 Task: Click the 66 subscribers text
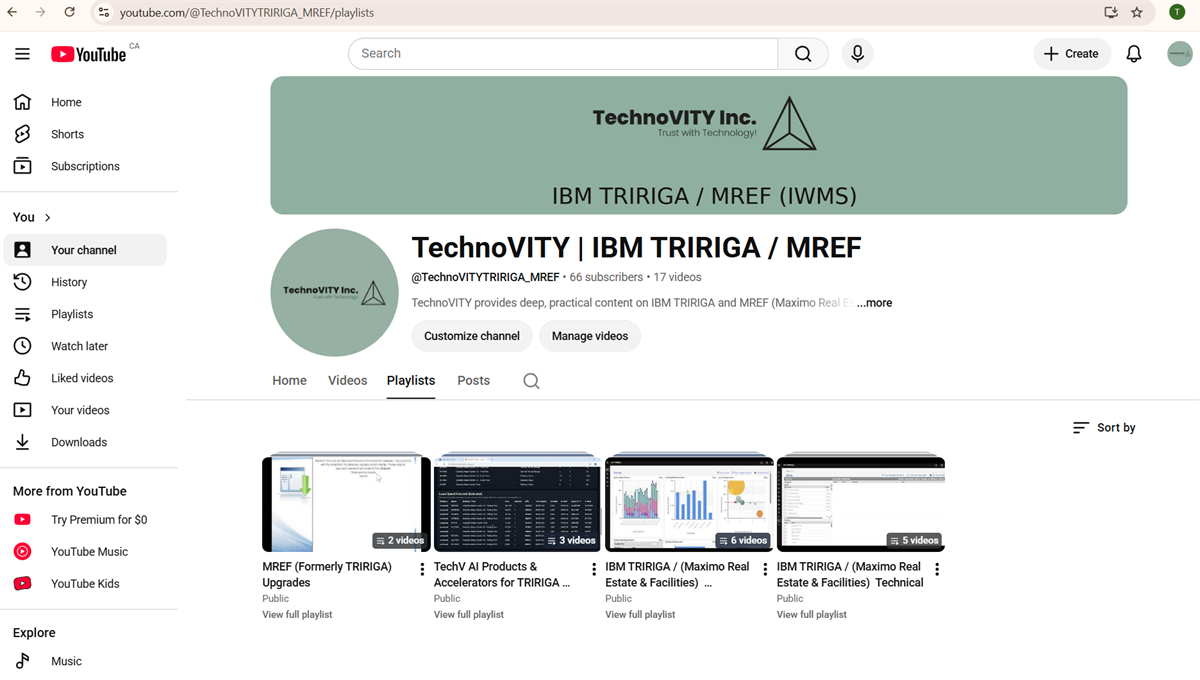[606, 277]
